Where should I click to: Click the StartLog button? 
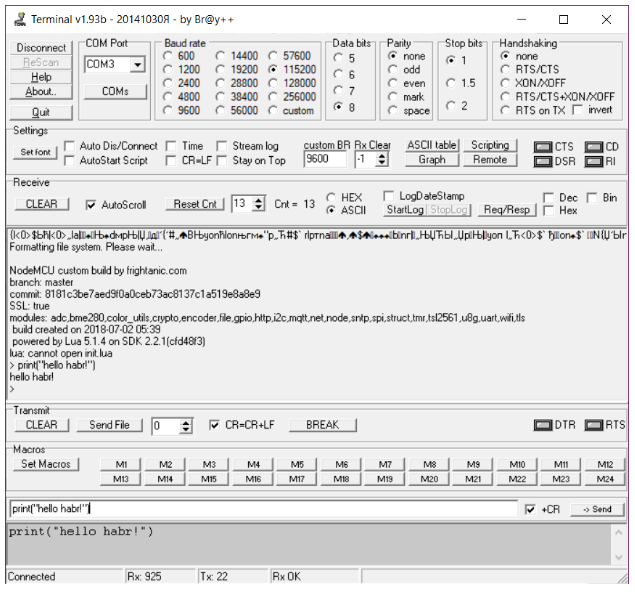(405, 210)
